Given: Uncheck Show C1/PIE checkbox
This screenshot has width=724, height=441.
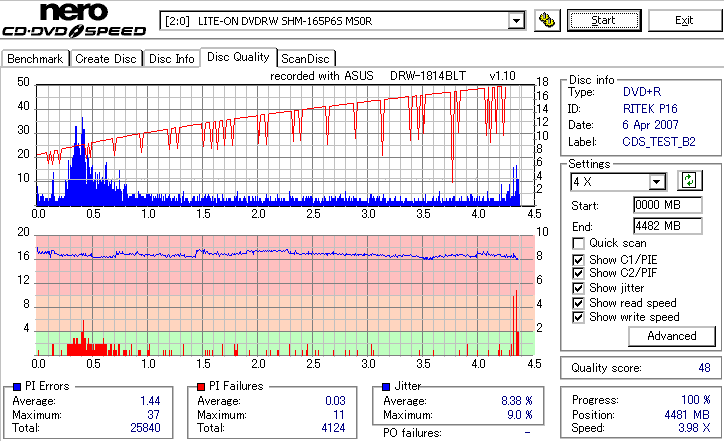Looking at the screenshot, I should (x=578, y=260).
